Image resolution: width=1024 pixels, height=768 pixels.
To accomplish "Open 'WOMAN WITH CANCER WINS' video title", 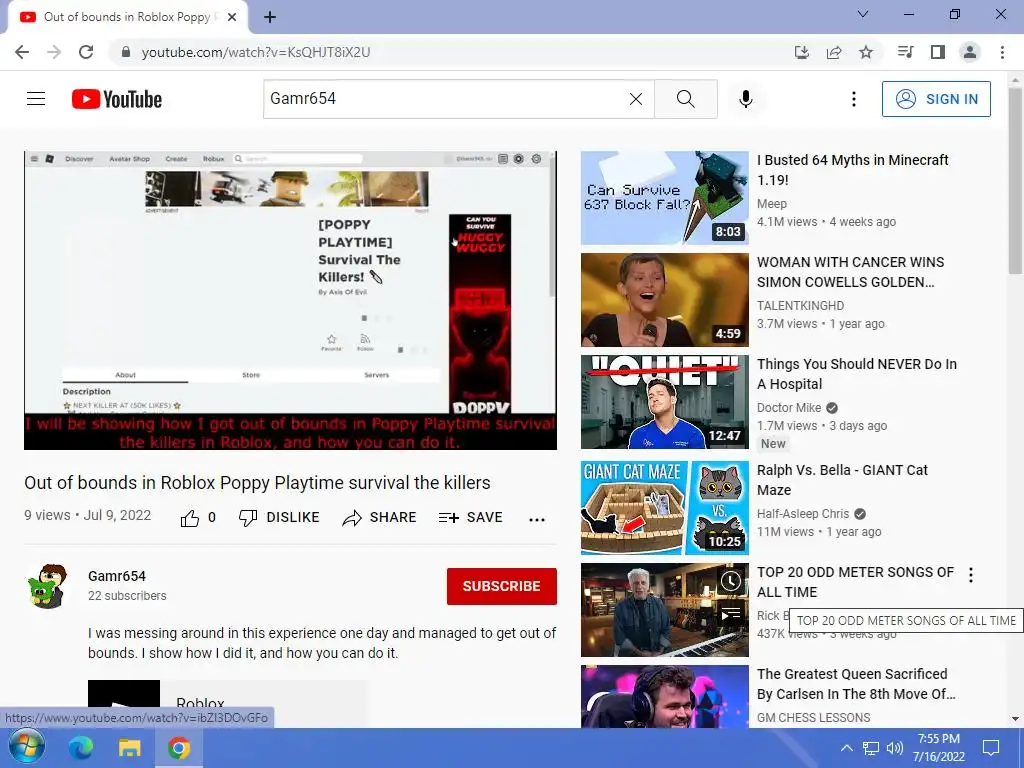I will pyautogui.click(x=850, y=272).
